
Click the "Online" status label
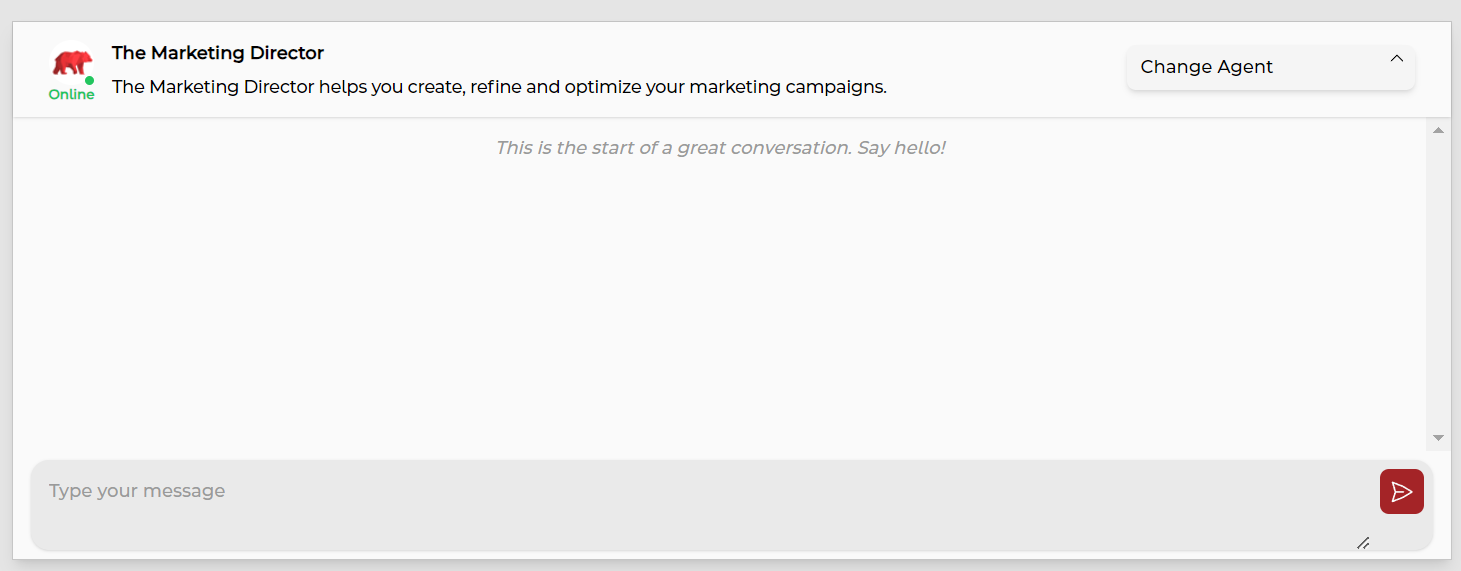click(x=72, y=95)
